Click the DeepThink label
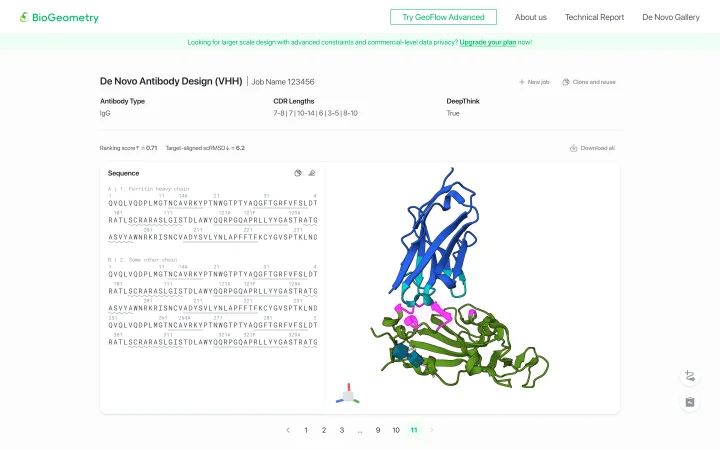The height and width of the screenshot is (450, 720). [463, 101]
